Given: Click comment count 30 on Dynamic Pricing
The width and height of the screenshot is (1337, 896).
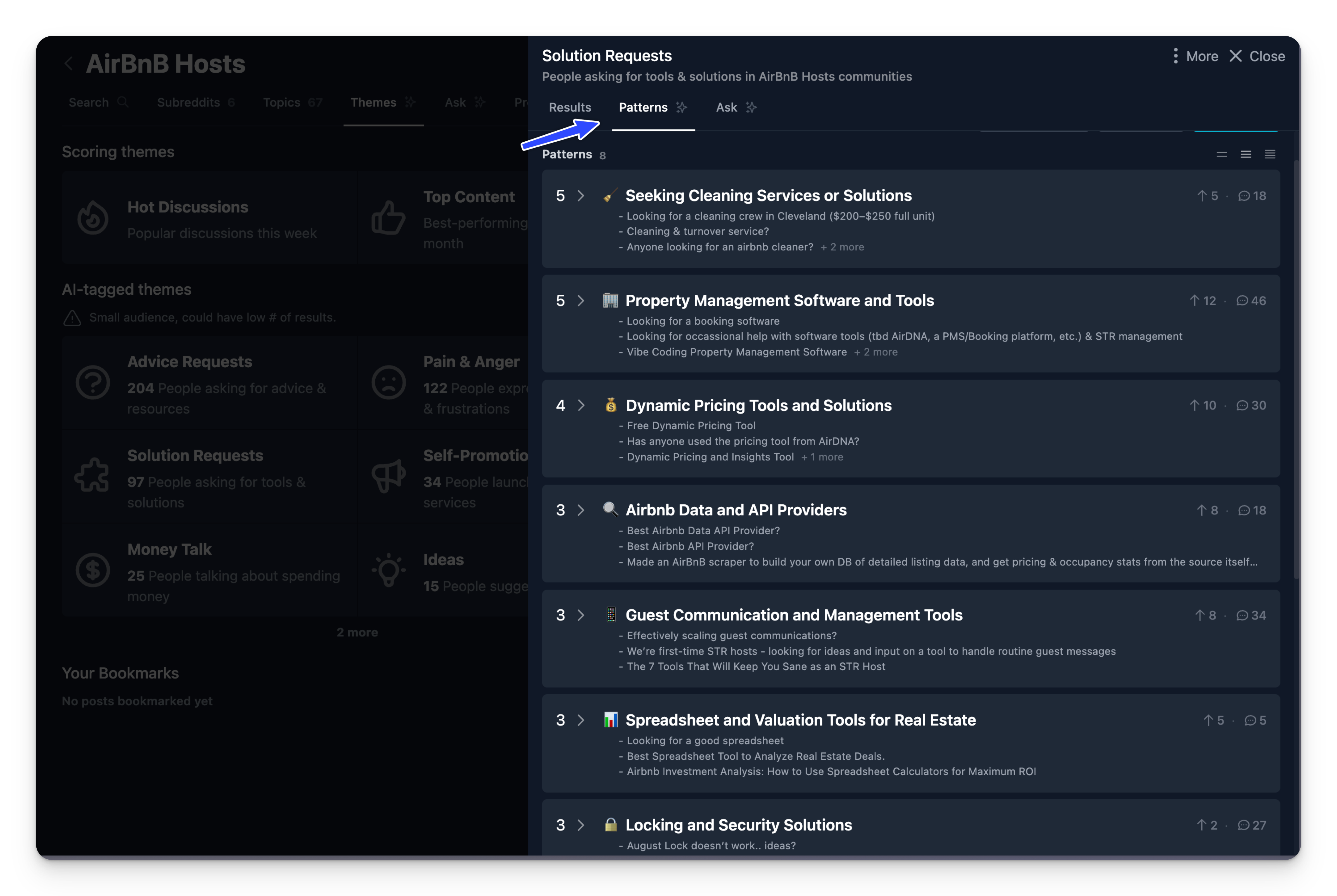Looking at the screenshot, I should tap(1251, 405).
